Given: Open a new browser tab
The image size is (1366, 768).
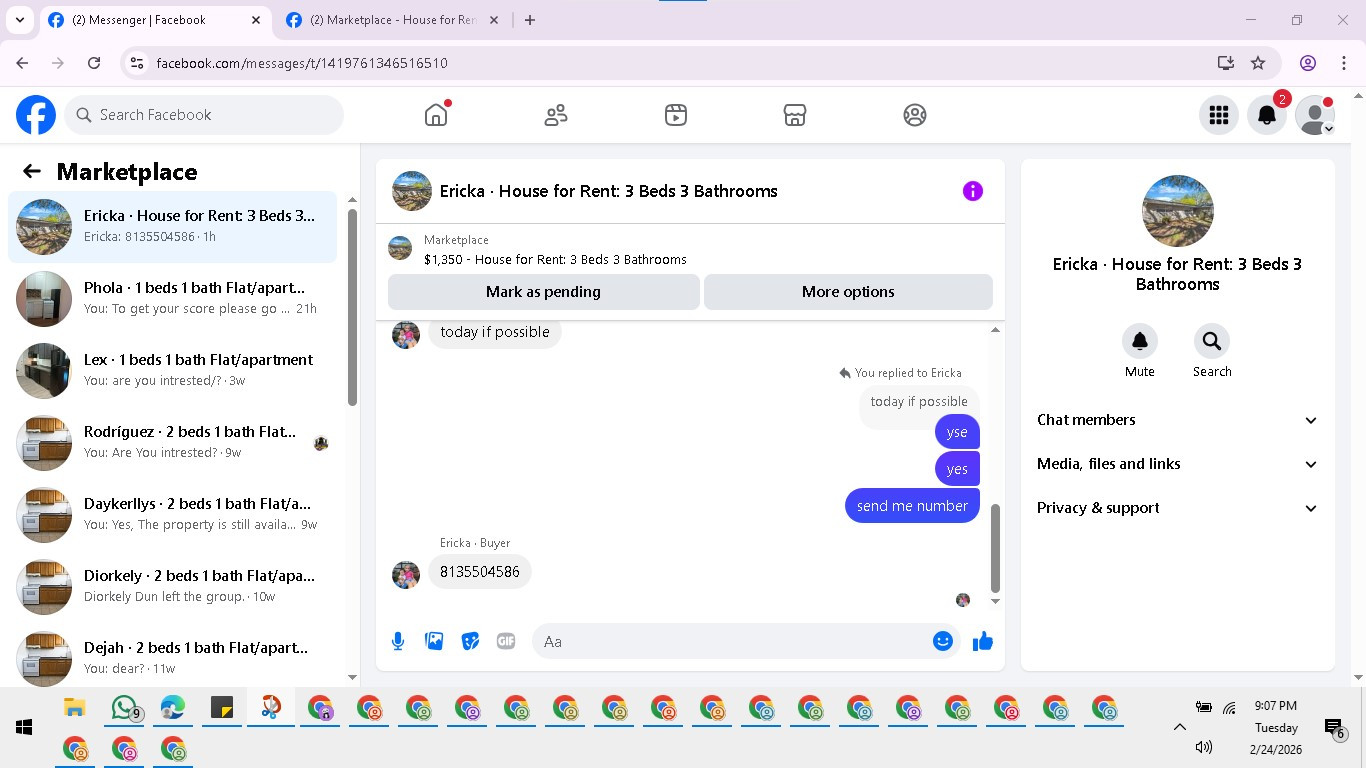Looking at the screenshot, I should 530,20.
